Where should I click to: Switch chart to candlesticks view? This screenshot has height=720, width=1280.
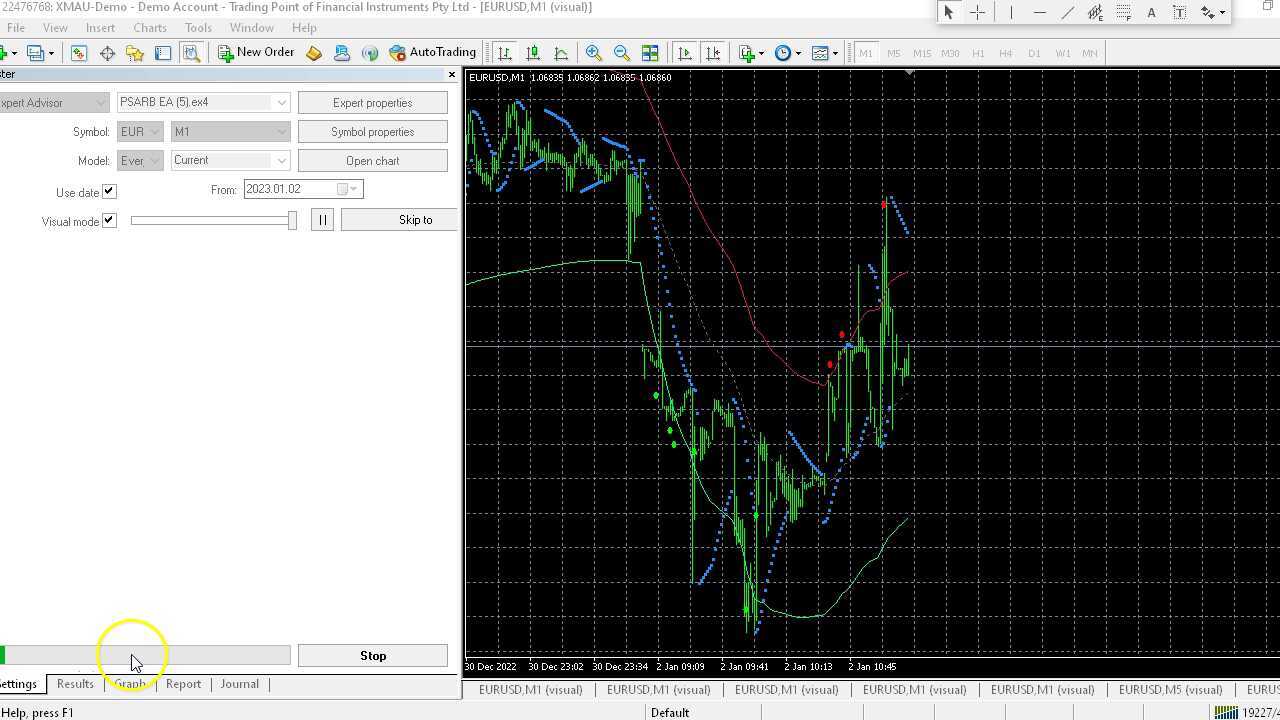tap(533, 53)
